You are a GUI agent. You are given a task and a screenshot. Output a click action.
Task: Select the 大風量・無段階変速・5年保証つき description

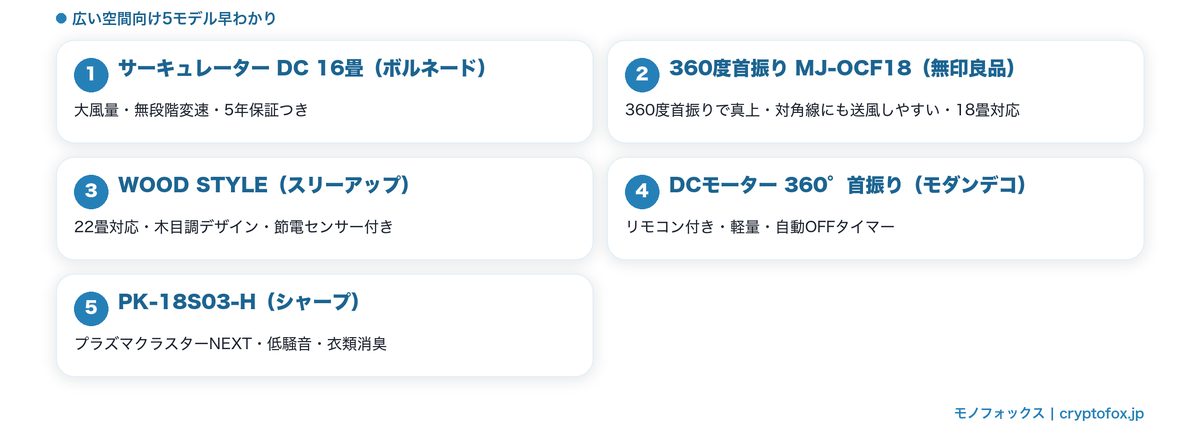click(x=191, y=110)
